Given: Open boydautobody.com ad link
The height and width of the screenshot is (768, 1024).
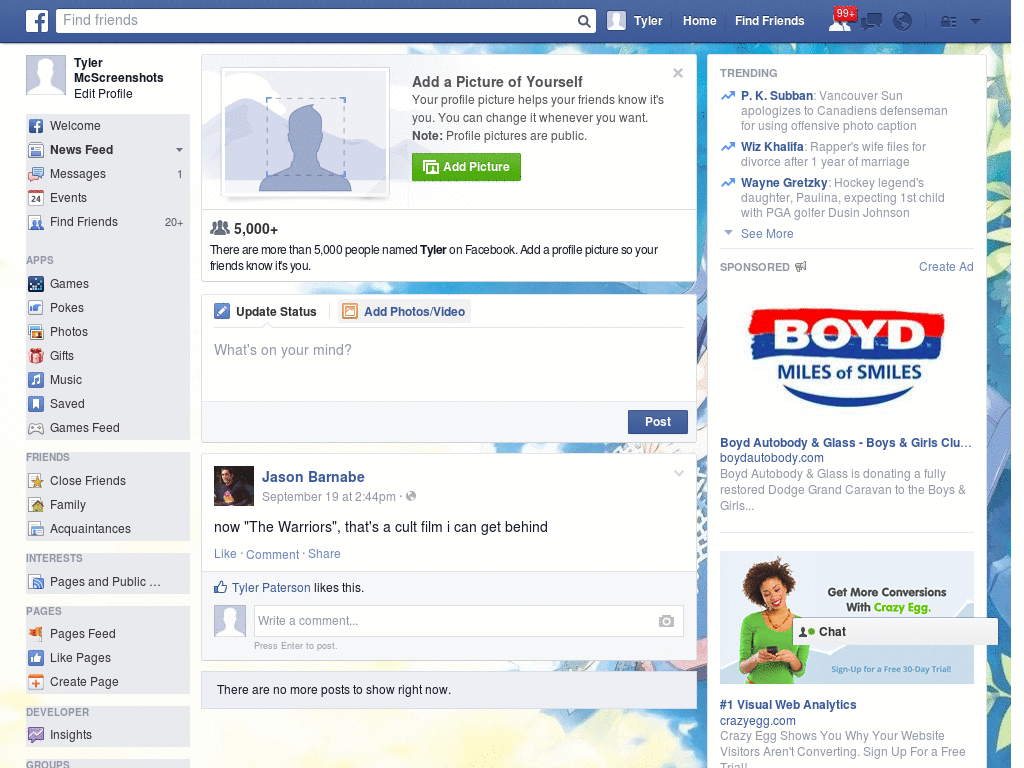Looking at the screenshot, I should [771, 458].
